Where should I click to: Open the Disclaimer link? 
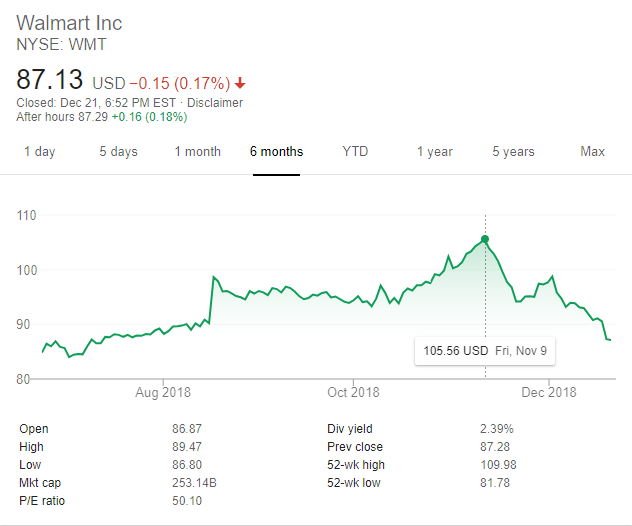215,103
